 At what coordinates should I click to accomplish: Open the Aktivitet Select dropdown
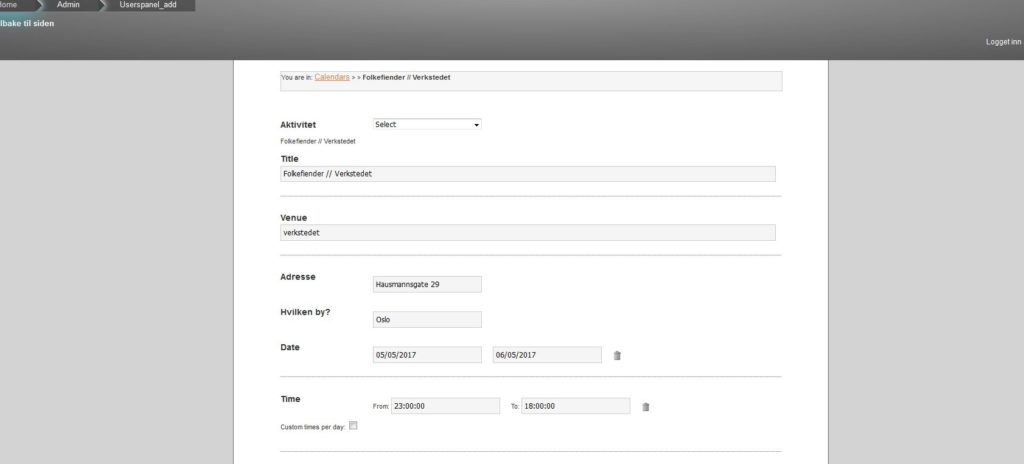(x=427, y=125)
